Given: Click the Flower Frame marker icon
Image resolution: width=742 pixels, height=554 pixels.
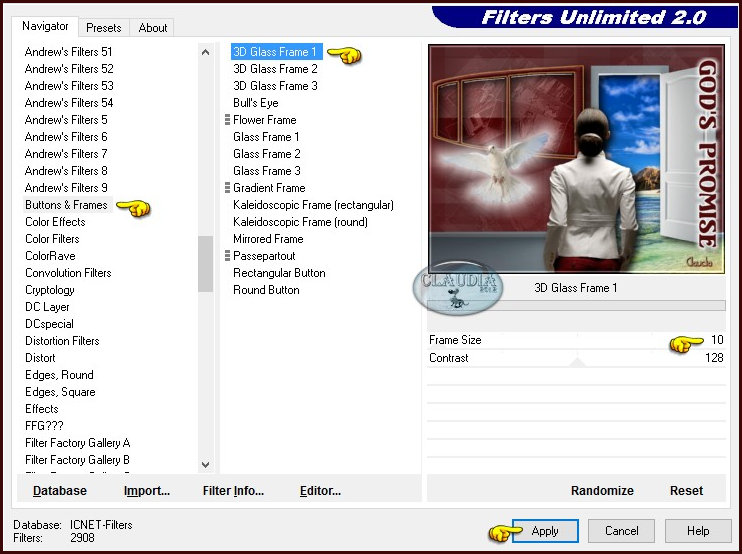Looking at the screenshot, I should [228, 120].
